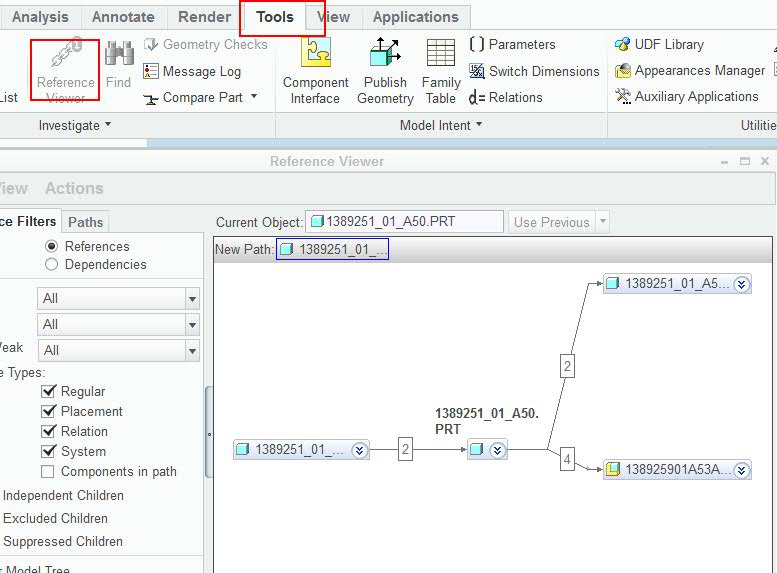
Task: Click the panel collapse handle beside filters
Action: (209, 434)
